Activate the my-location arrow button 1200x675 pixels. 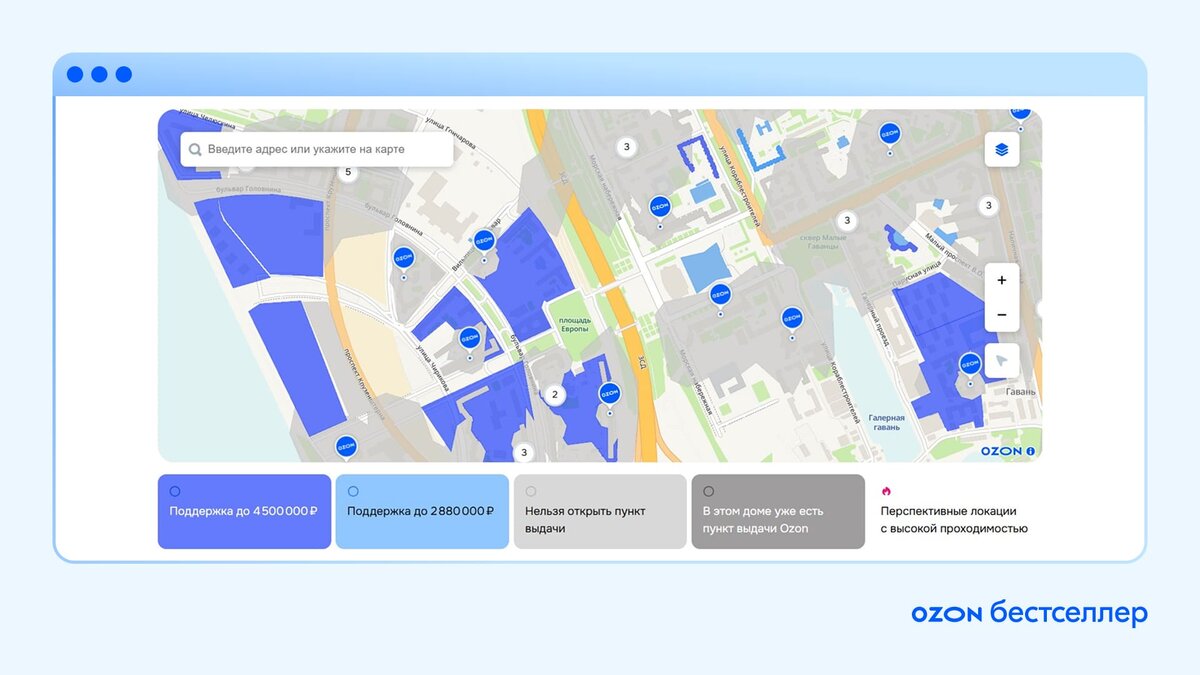point(1002,361)
